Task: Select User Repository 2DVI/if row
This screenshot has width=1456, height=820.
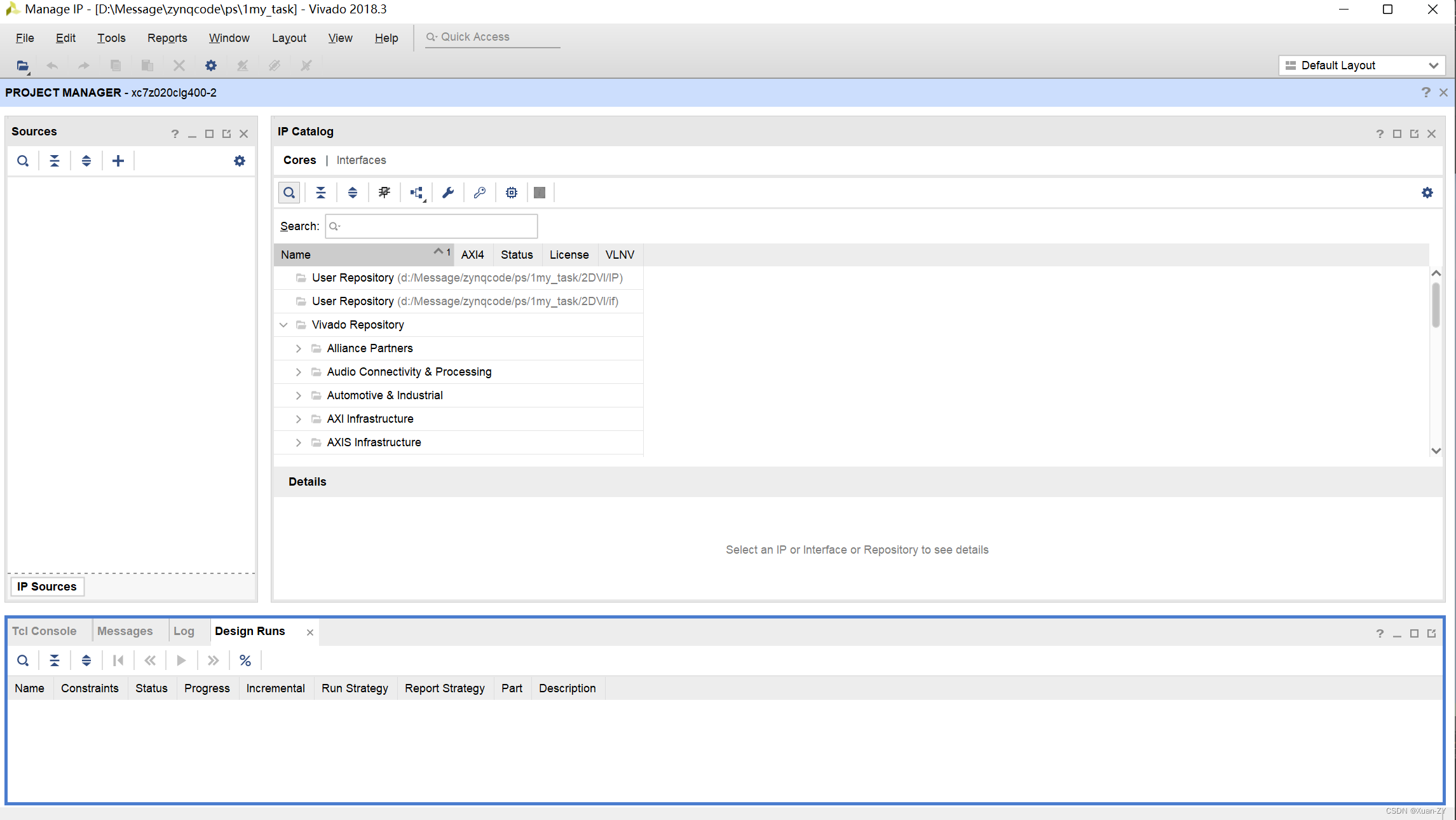Action: pyautogui.click(x=458, y=301)
